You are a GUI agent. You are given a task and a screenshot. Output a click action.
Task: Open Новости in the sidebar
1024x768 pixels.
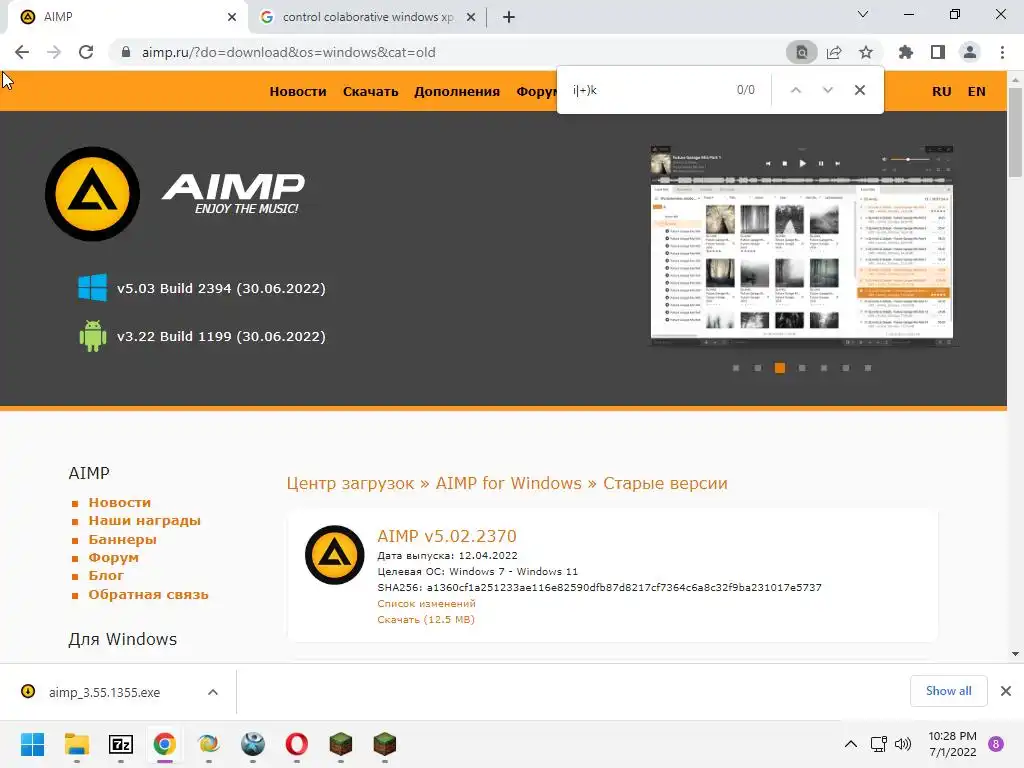[x=120, y=502]
